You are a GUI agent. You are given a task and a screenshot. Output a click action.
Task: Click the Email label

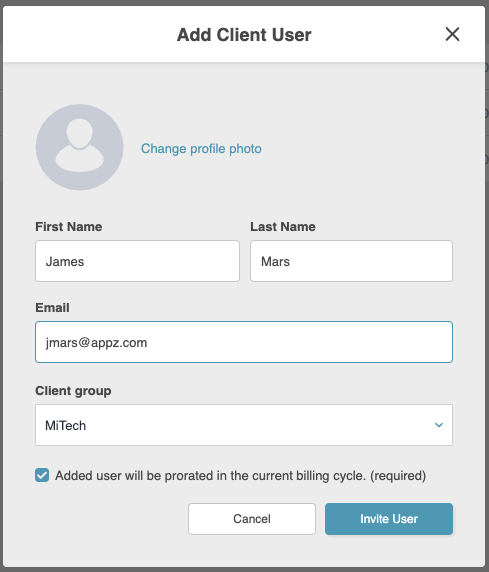point(52,308)
